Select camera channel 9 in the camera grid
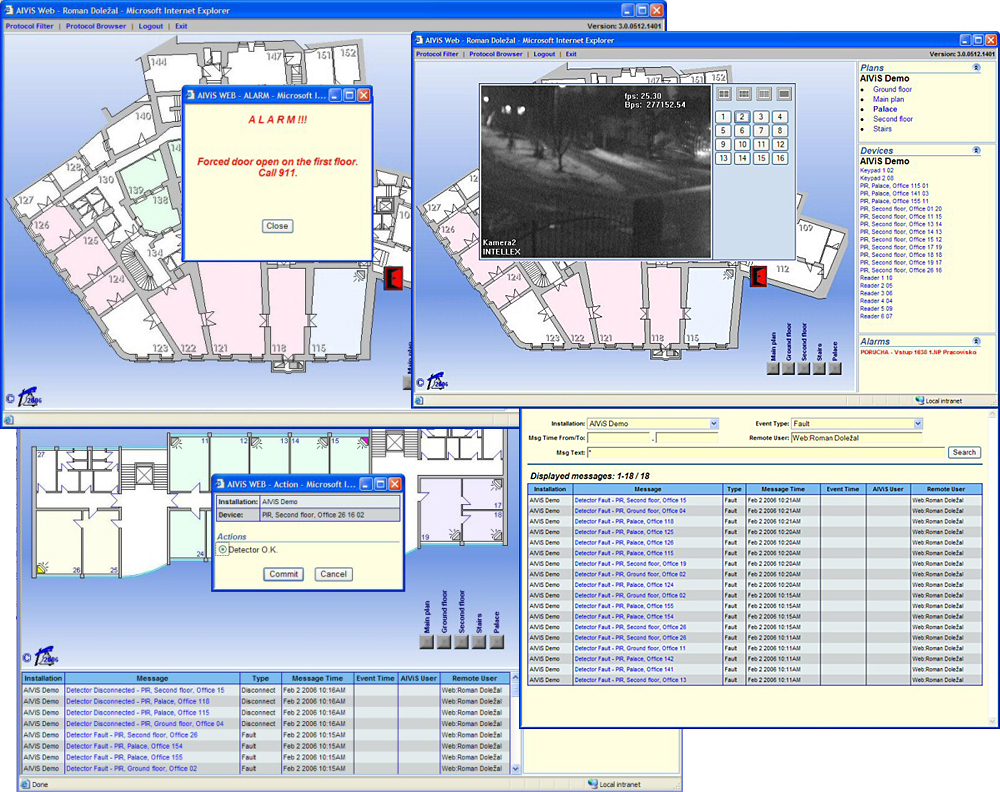 pyautogui.click(x=724, y=144)
